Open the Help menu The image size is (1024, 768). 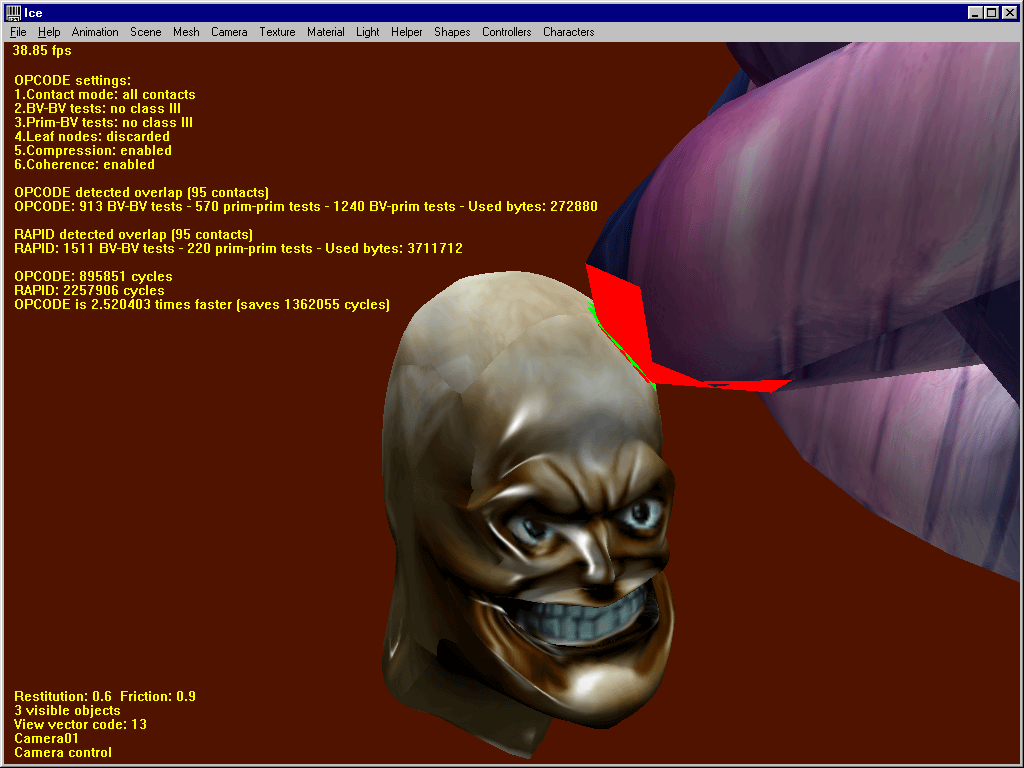point(49,32)
